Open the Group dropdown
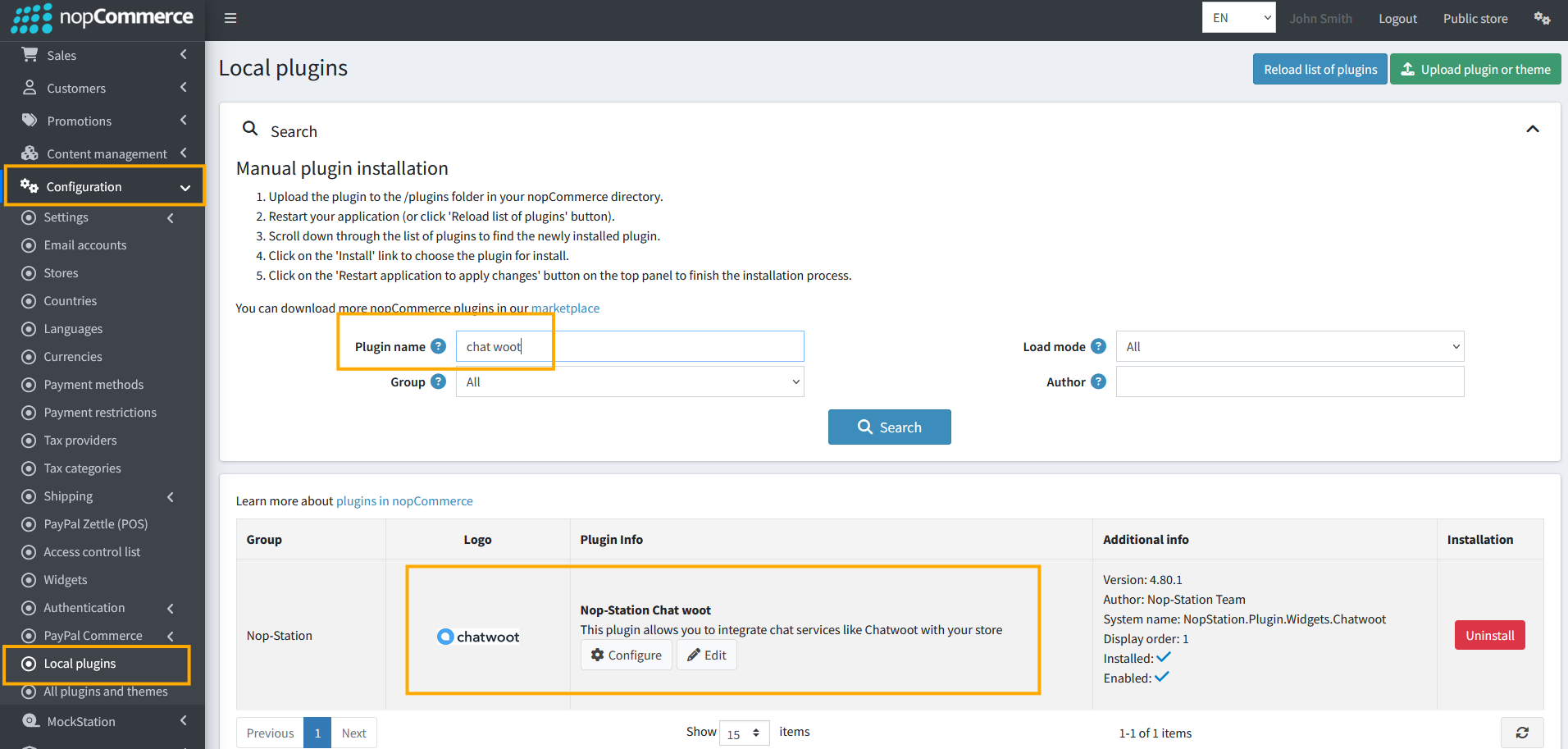The image size is (1568, 749). click(x=630, y=381)
